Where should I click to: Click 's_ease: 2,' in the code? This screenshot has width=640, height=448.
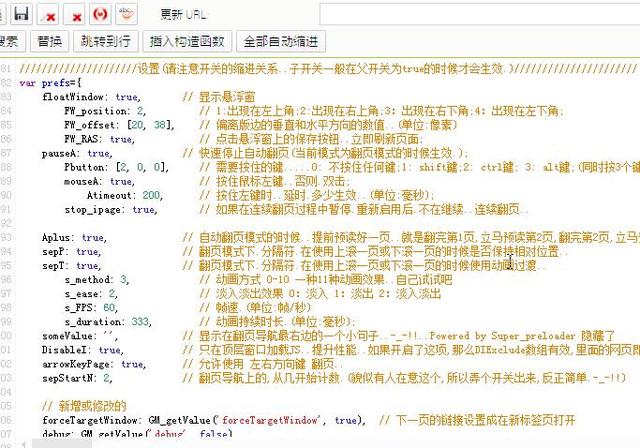click(x=91, y=294)
